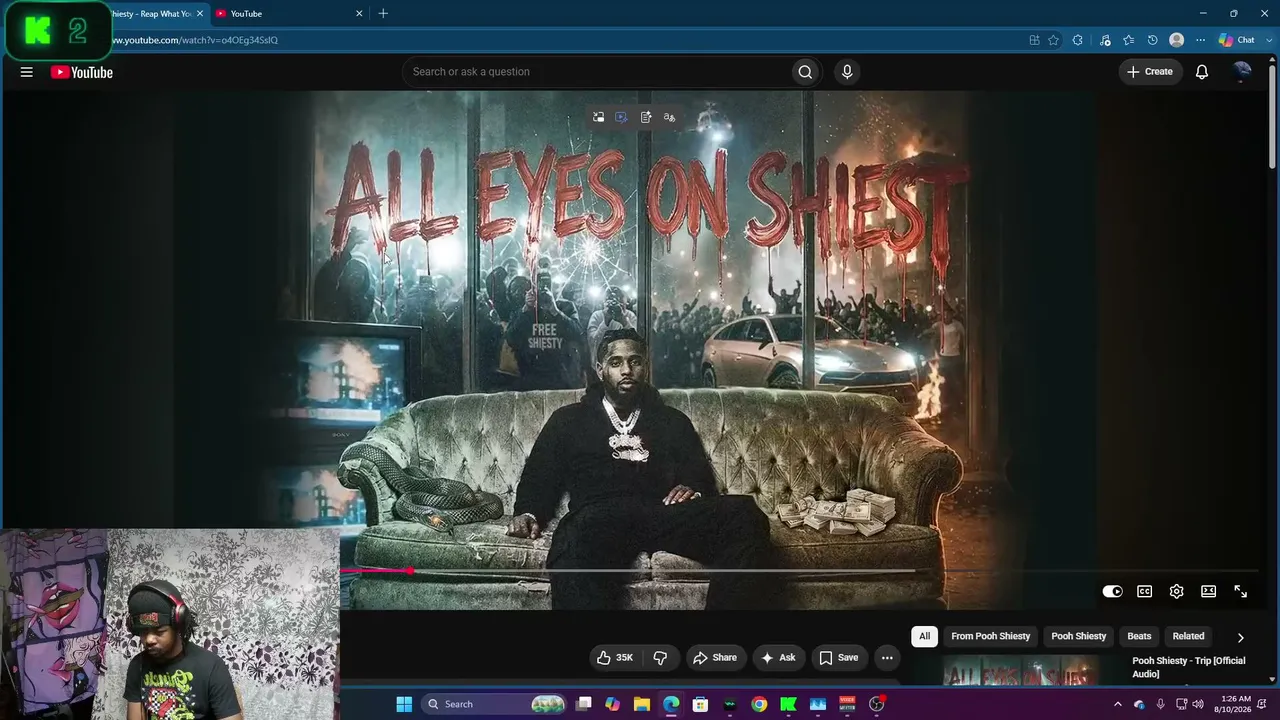Open the system volume control
Image resolution: width=1280 pixels, height=720 pixels.
tap(1198, 704)
